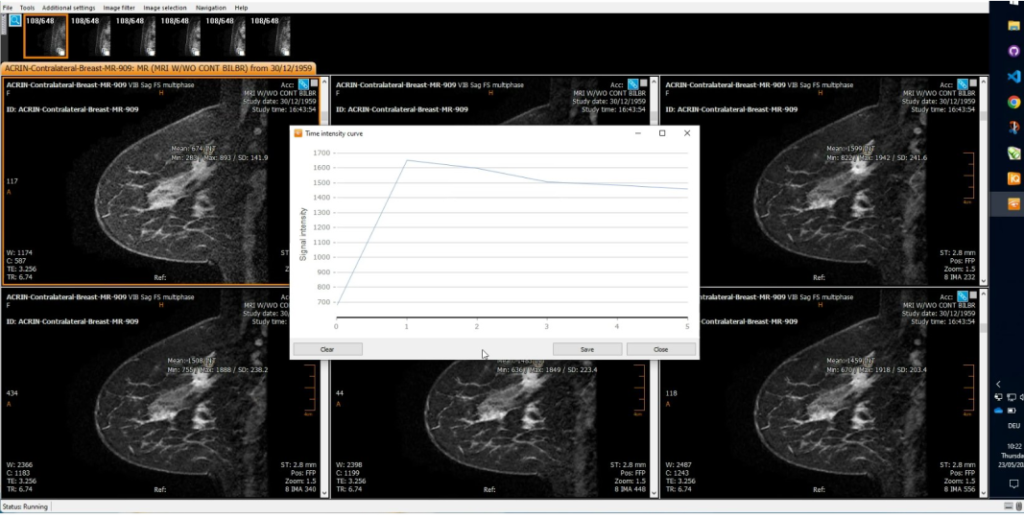Click the DEU language indicator

pyautogui.click(x=1013, y=425)
